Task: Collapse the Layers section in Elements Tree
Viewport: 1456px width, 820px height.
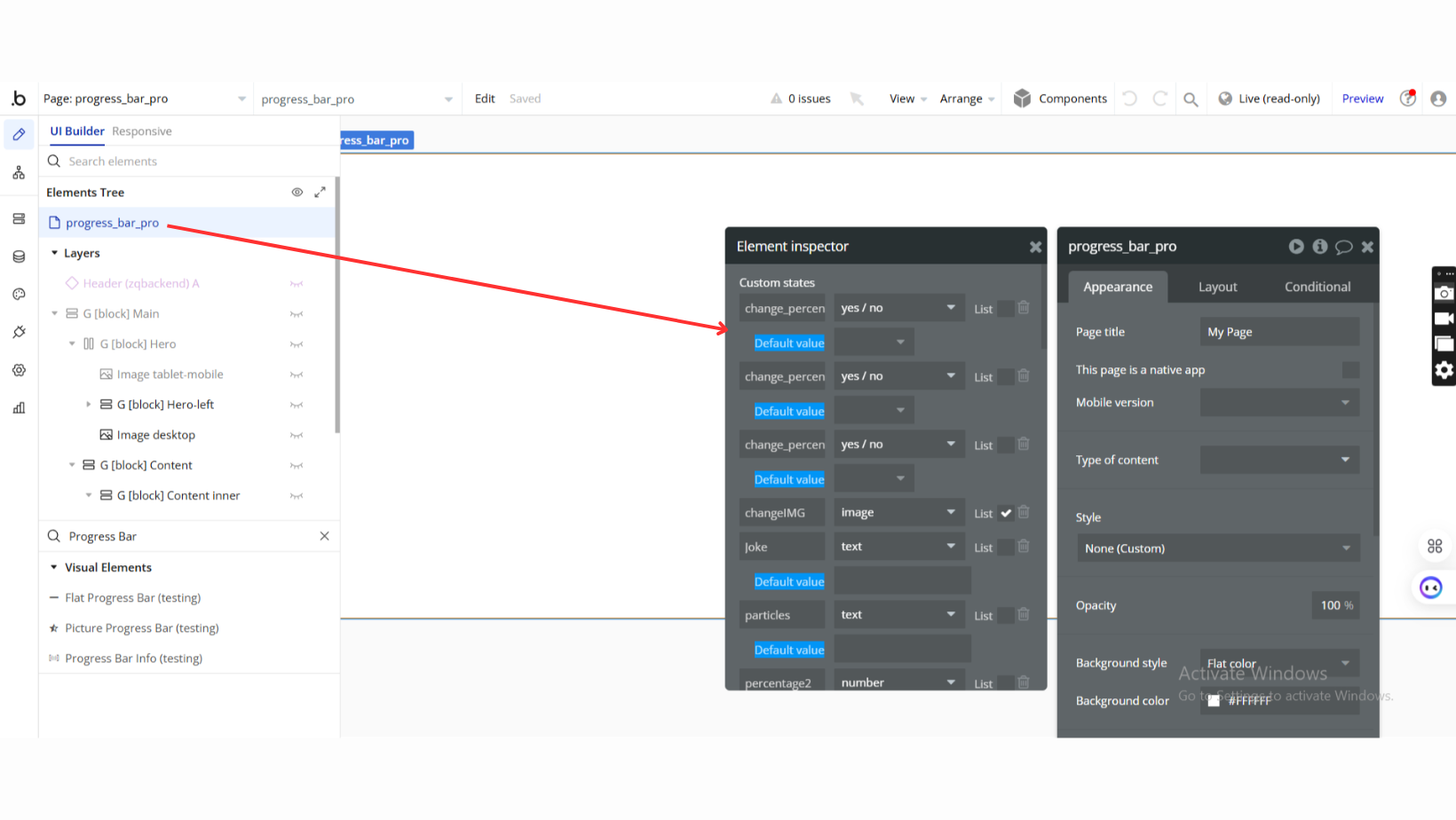Action: tap(54, 253)
